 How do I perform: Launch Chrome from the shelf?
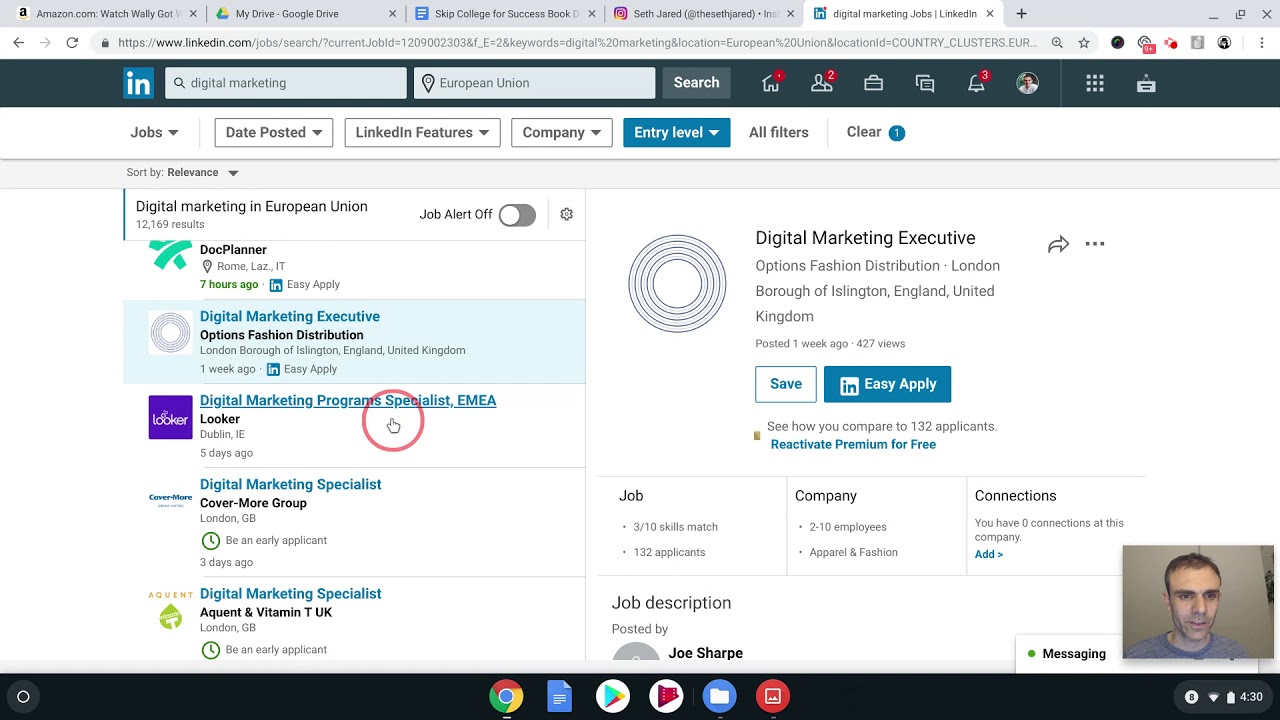(x=506, y=696)
